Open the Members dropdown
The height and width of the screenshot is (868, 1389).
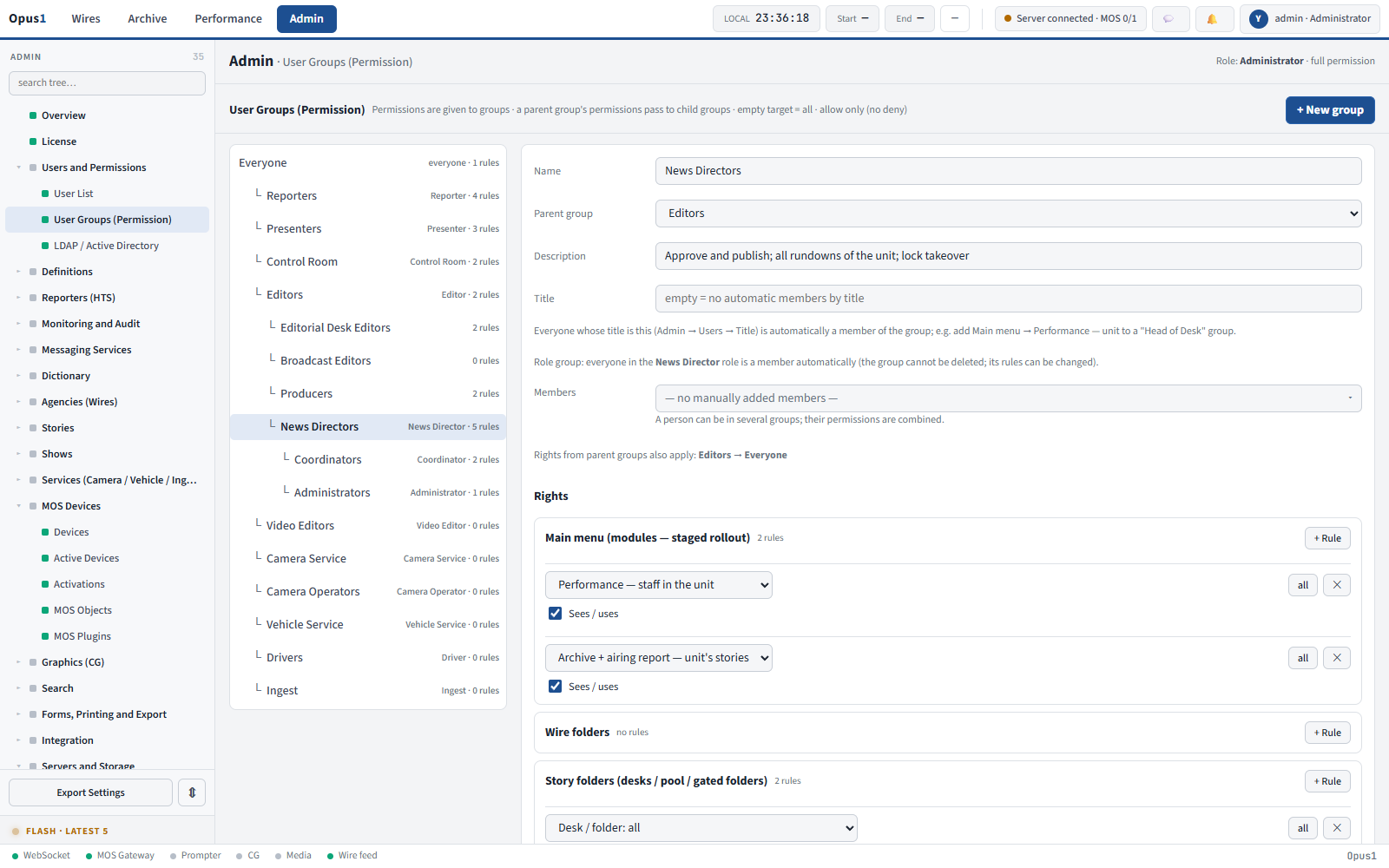[x=1008, y=398]
